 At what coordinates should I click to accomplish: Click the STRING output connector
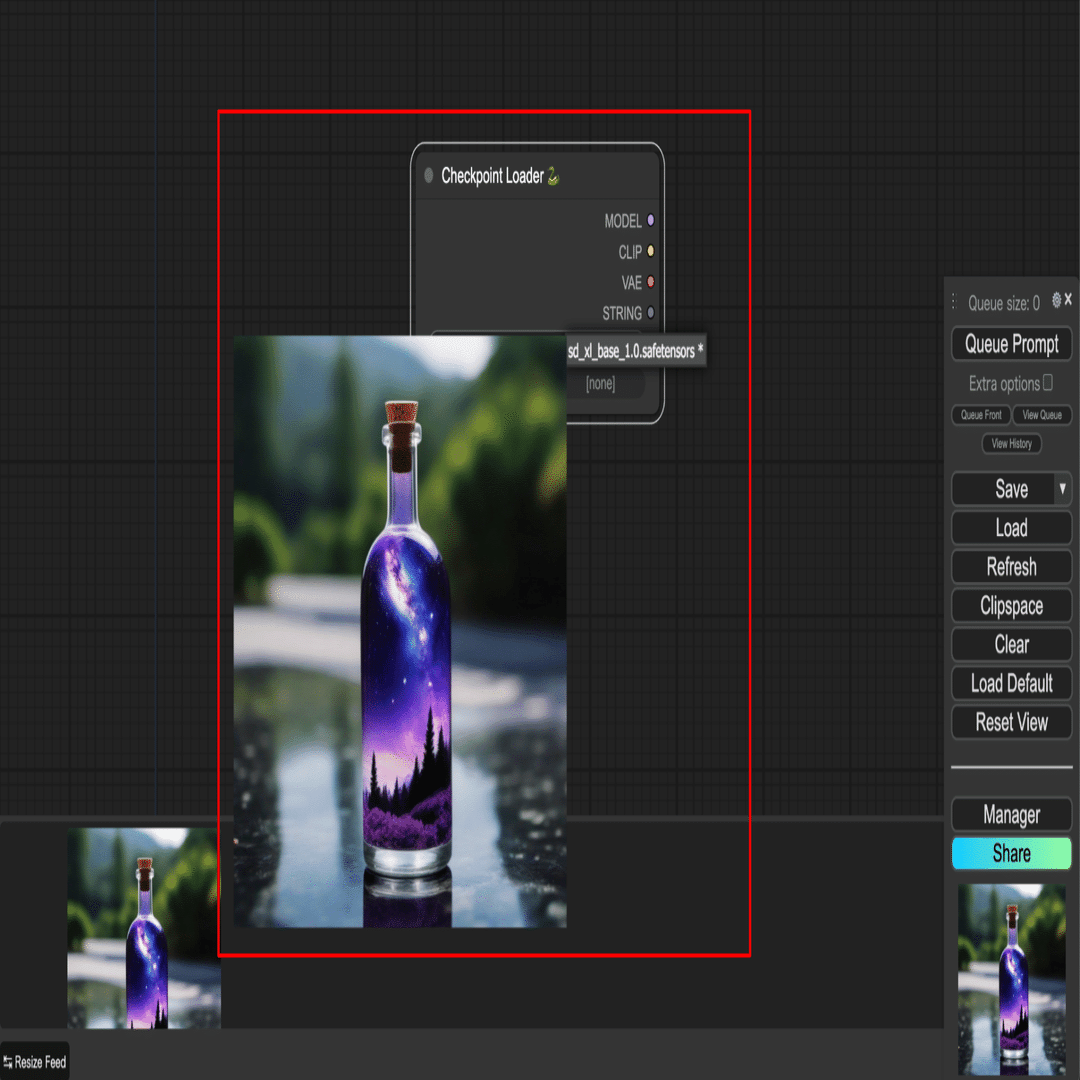[x=650, y=313]
